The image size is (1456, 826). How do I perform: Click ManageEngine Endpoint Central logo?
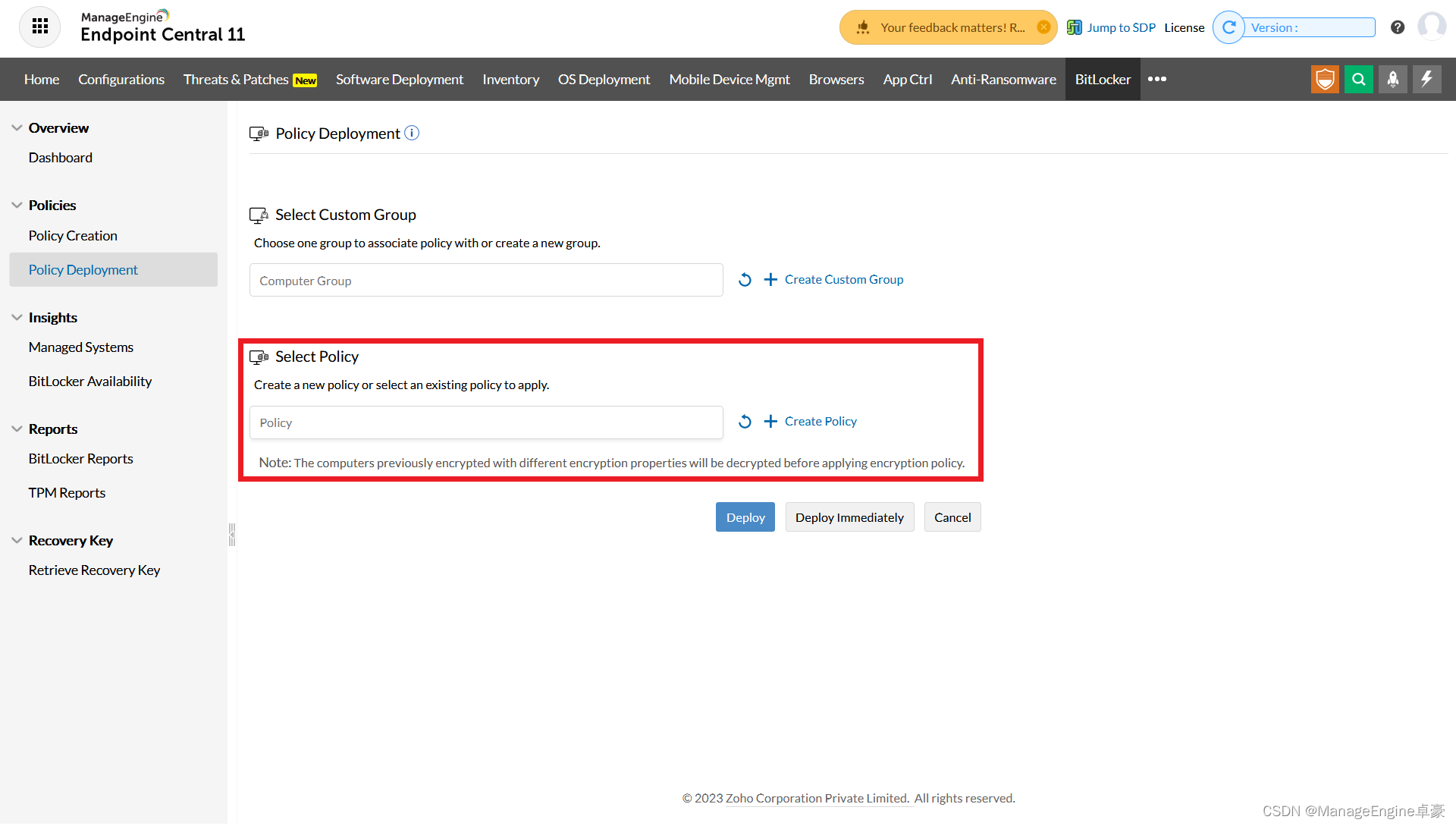tap(163, 27)
